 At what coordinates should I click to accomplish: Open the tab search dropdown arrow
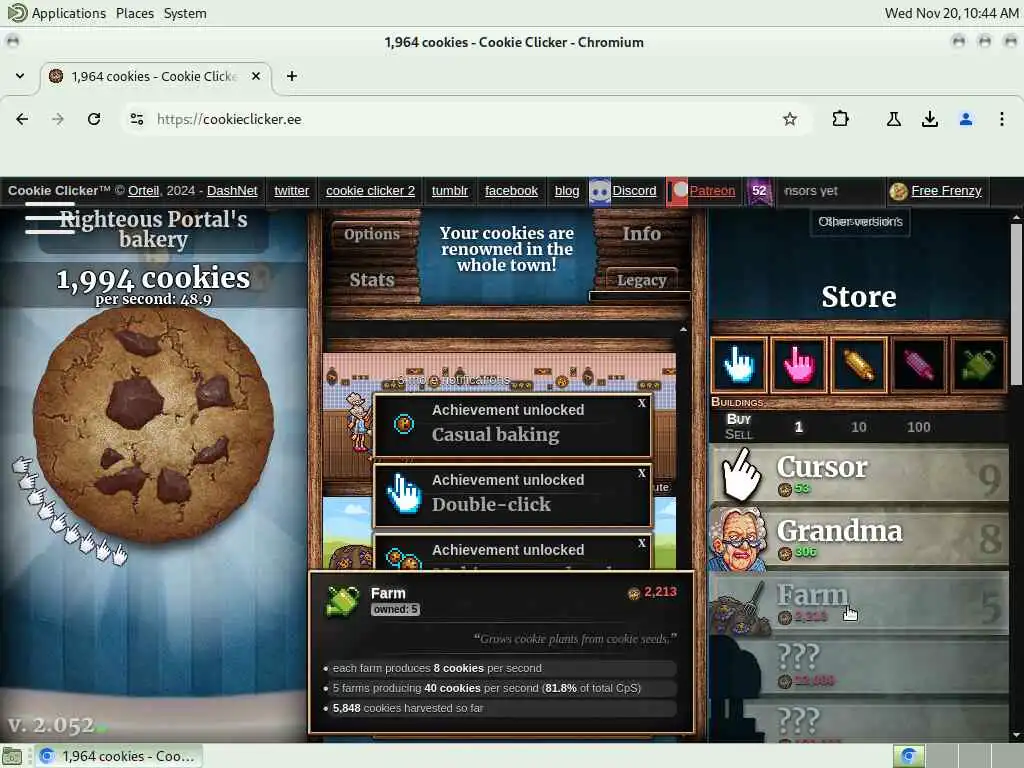20,76
